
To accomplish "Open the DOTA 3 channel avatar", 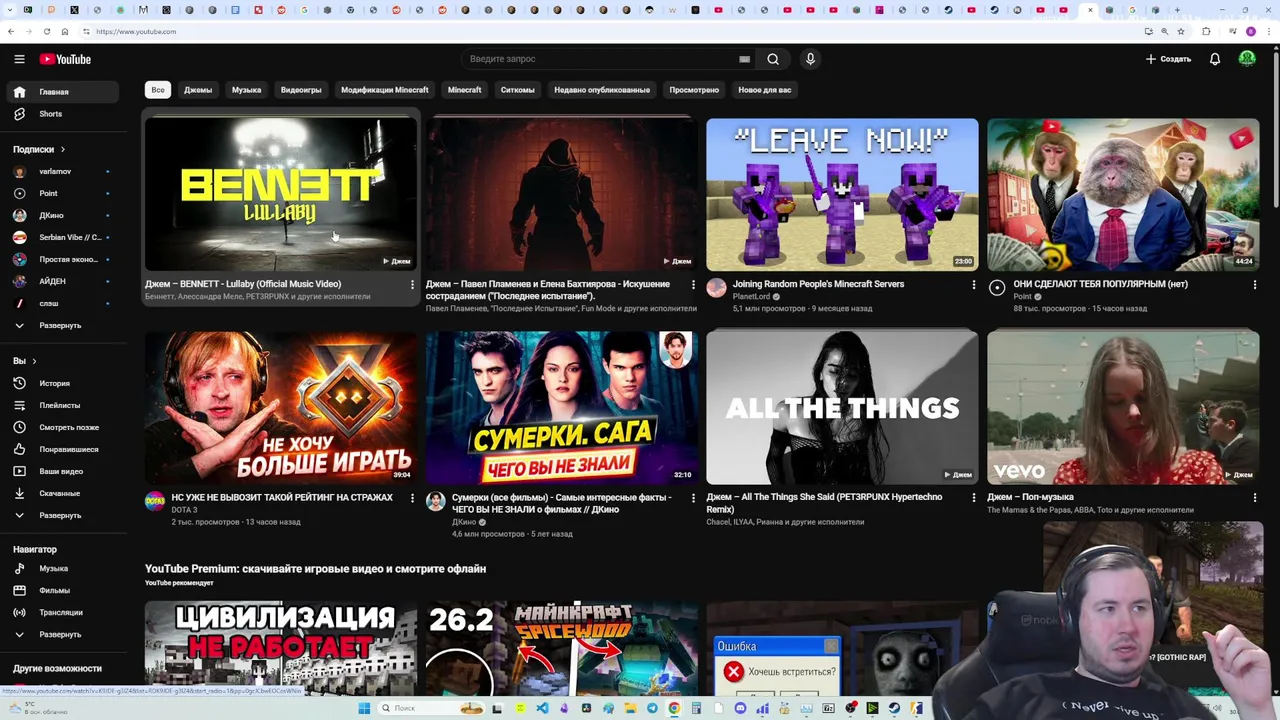I will pos(155,501).
